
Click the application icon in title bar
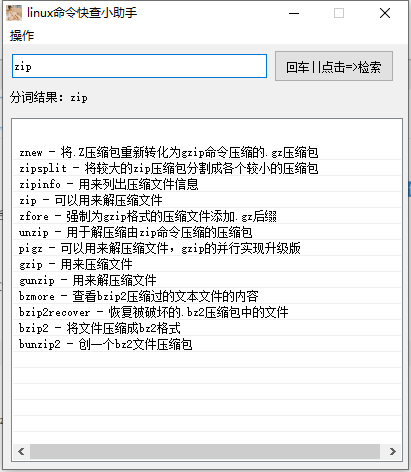click(x=14, y=13)
